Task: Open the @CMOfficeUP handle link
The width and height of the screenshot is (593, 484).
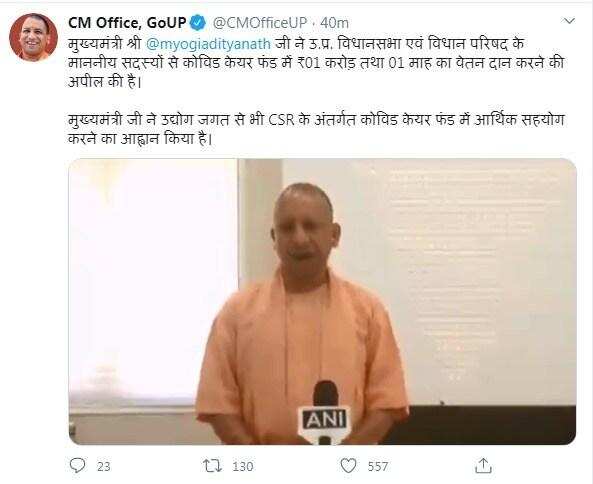Action: point(259,23)
